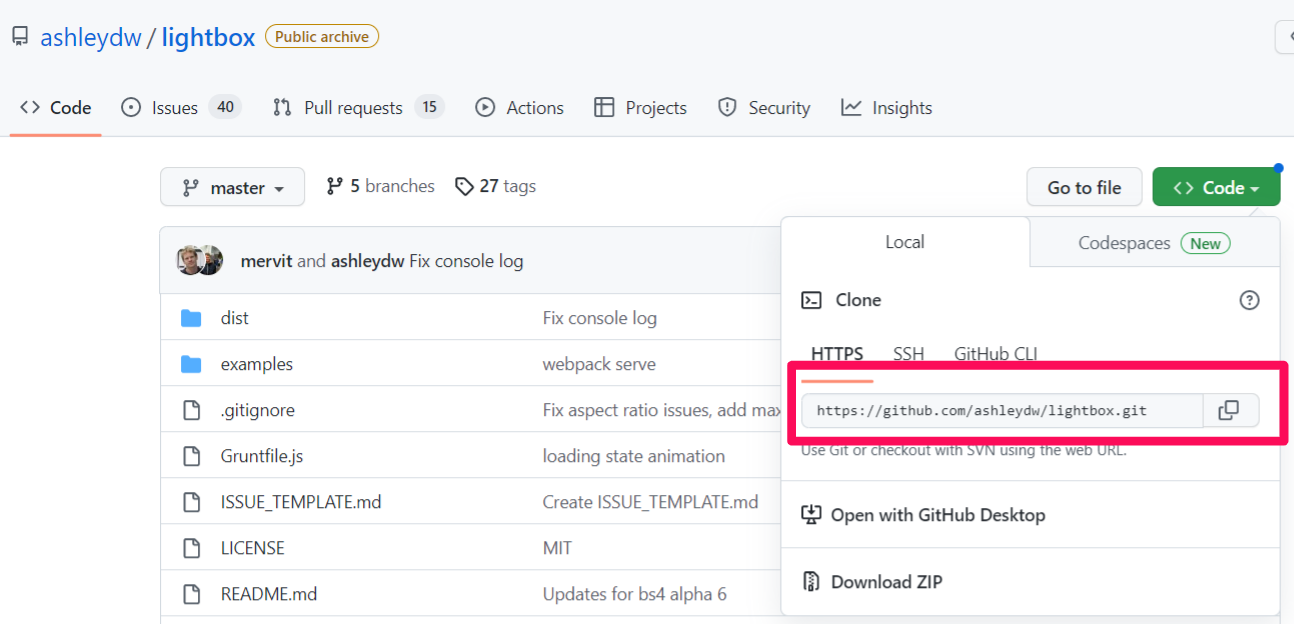The image size is (1294, 624).
Task: Click the contributor avatars for mervit
Action: click(199, 260)
